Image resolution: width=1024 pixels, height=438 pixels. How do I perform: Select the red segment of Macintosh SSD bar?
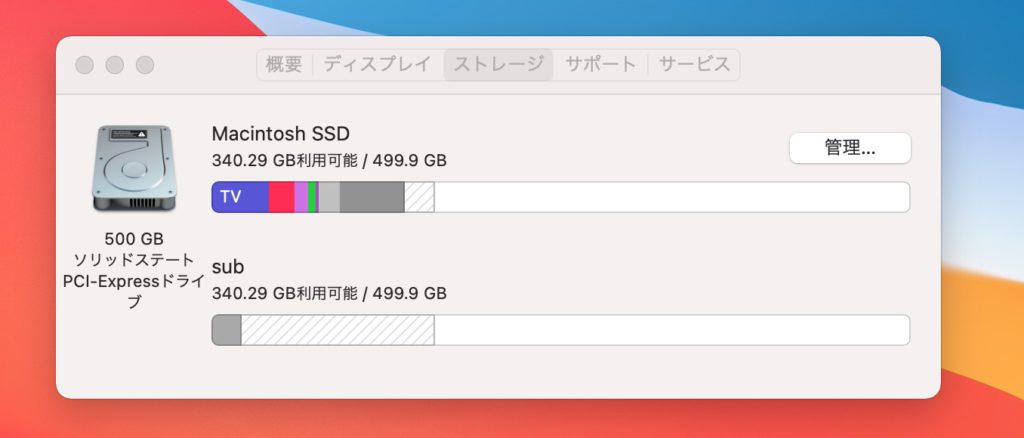(281, 197)
